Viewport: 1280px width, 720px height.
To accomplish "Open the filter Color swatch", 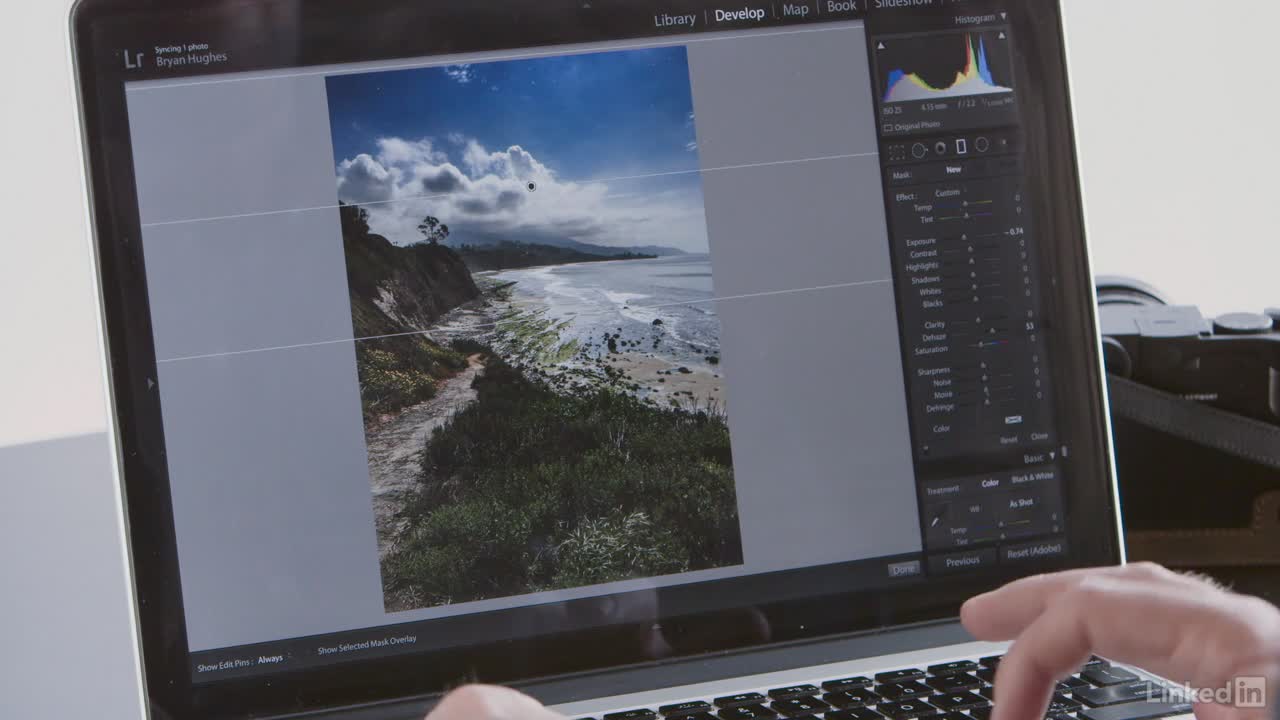I will [1013, 419].
